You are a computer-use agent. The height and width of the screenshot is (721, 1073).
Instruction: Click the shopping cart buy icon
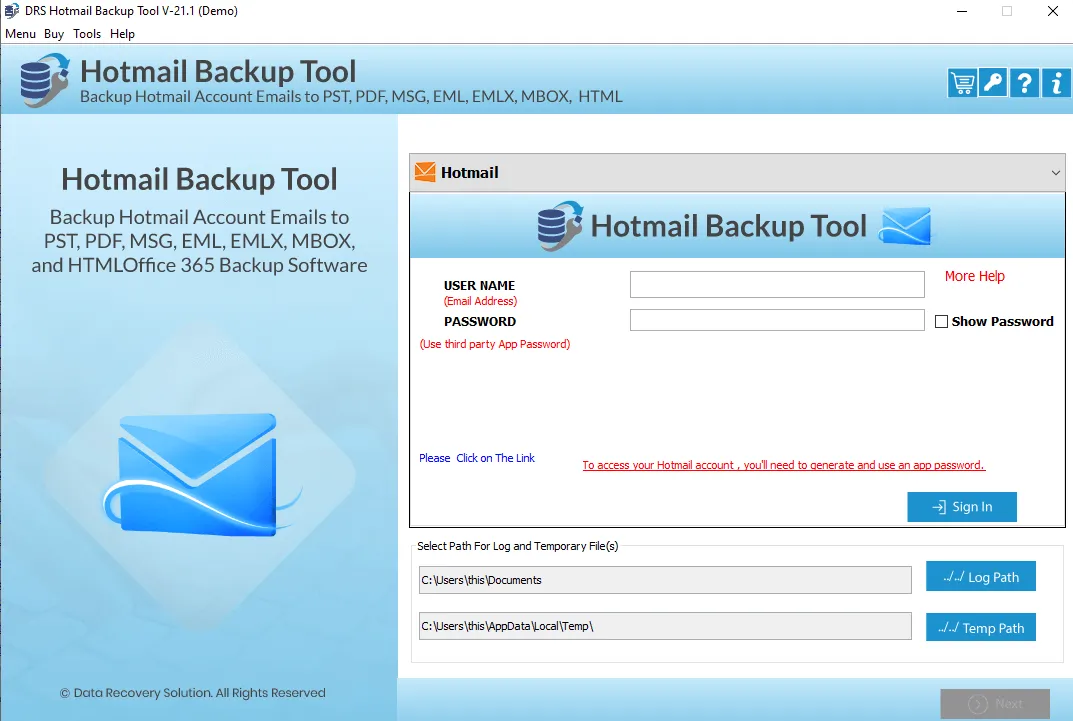[961, 83]
